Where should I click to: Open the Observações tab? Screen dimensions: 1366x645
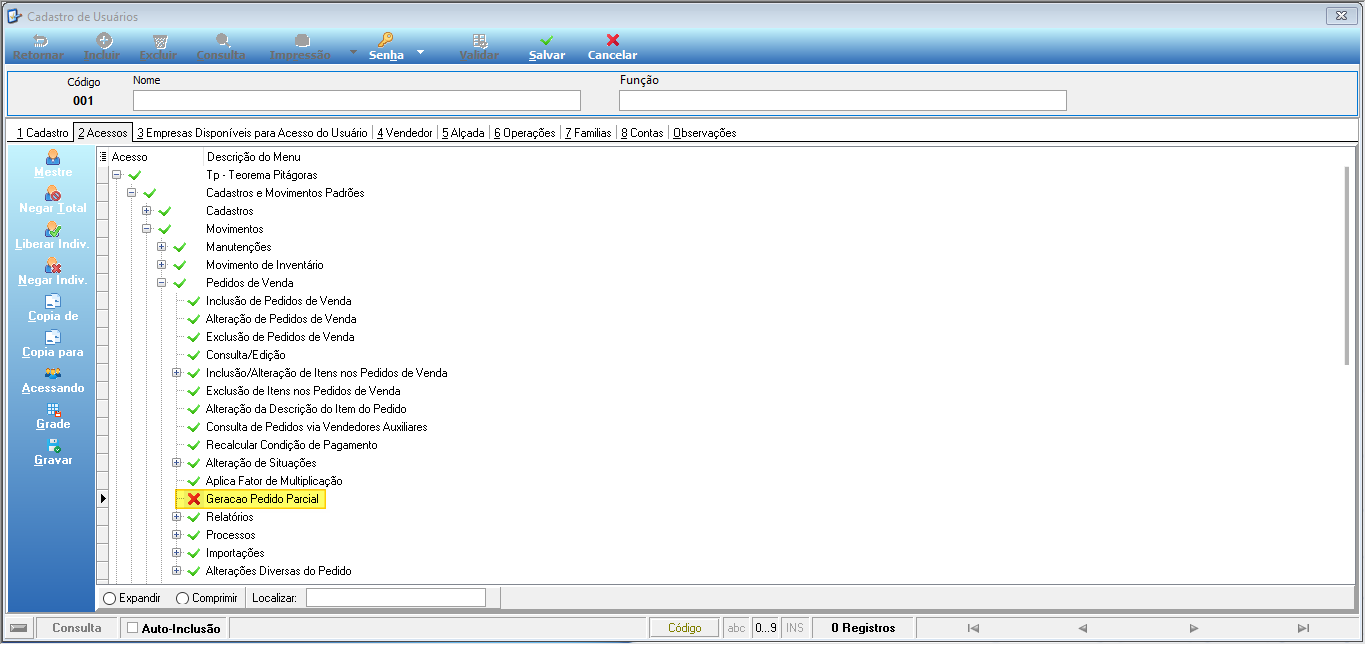pyautogui.click(x=704, y=133)
